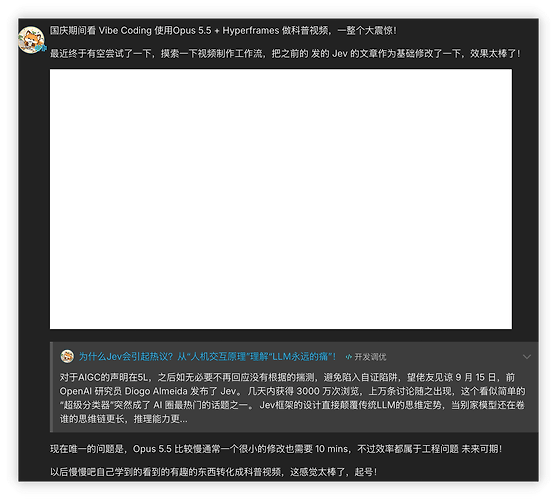The image size is (557, 499).
Task: Open the post author's fox avatar
Action: pyautogui.click(x=32, y=40)
